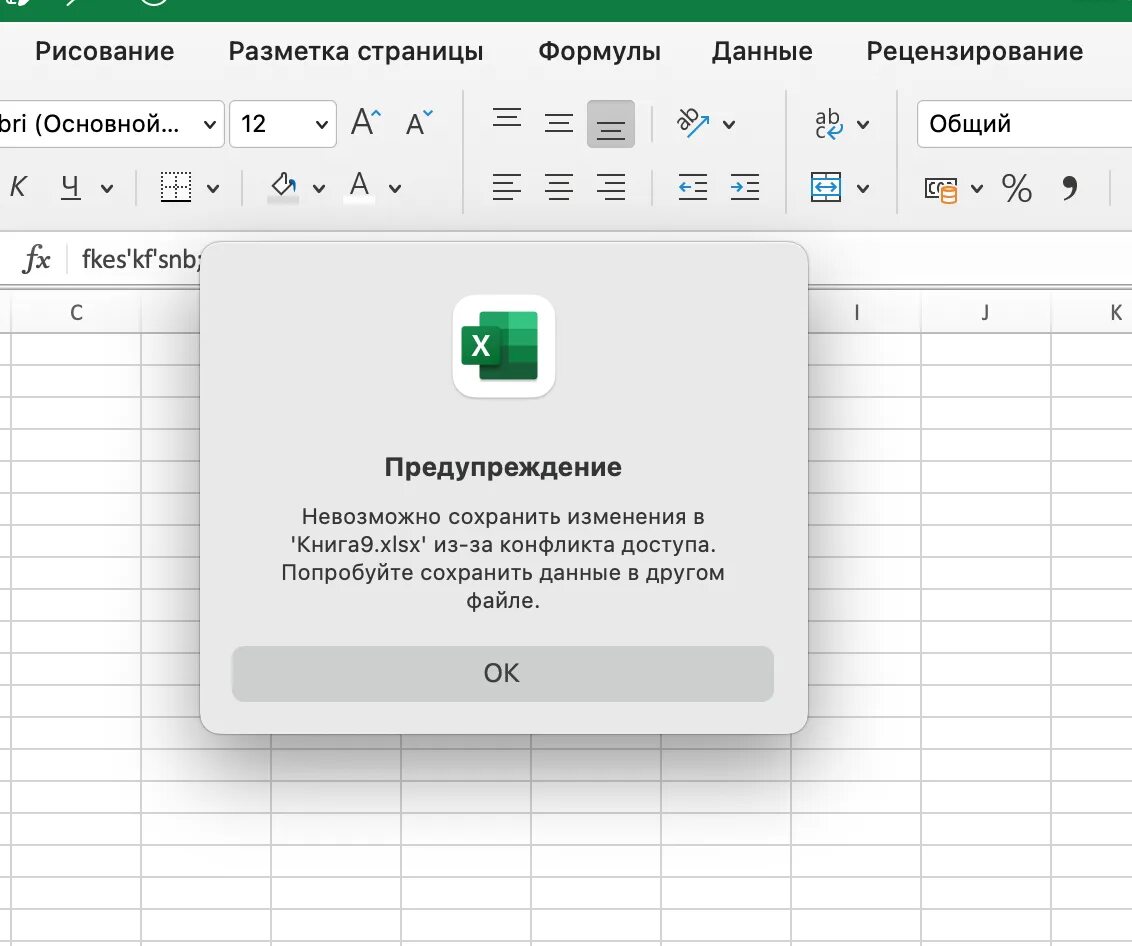Image resolution: width=1132 pixels, height=946 pixels.
Task: Switch to Разметка страницы tab
Action: point(356,51)
